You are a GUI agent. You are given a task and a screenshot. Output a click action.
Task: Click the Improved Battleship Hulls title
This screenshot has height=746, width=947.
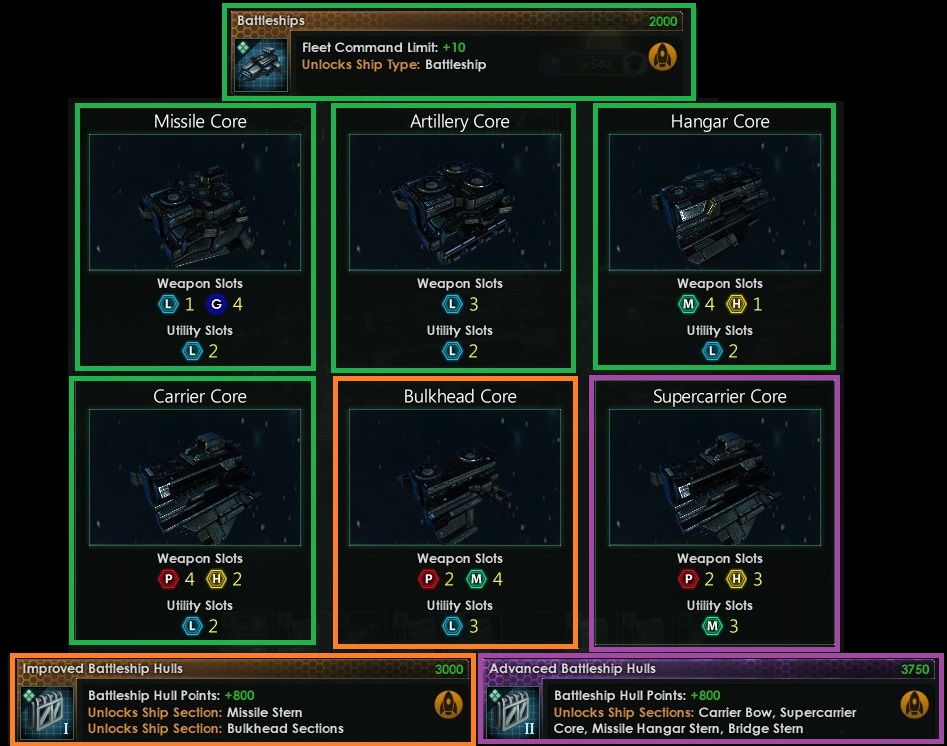[103, 669]
